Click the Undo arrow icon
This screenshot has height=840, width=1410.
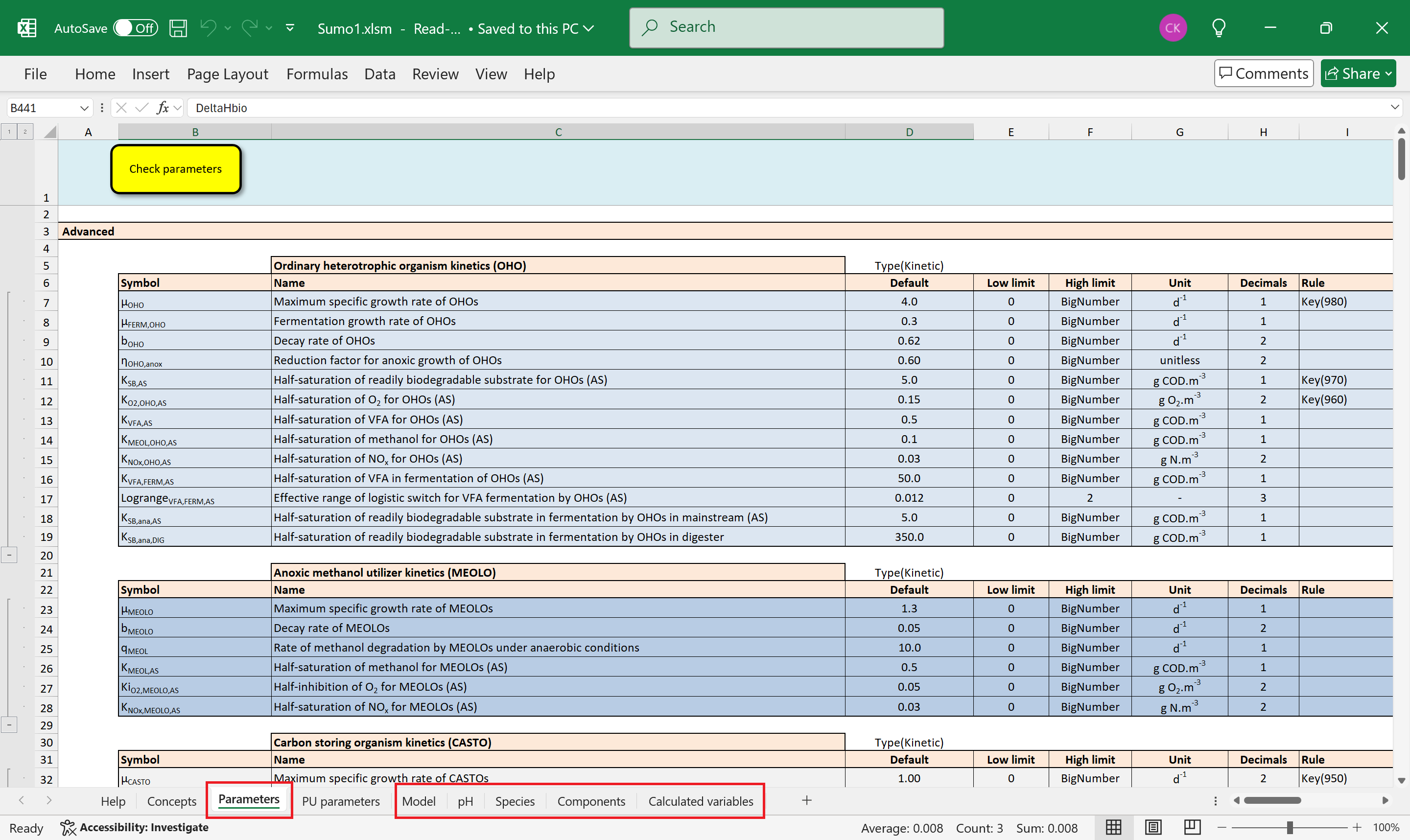[208, 28]
